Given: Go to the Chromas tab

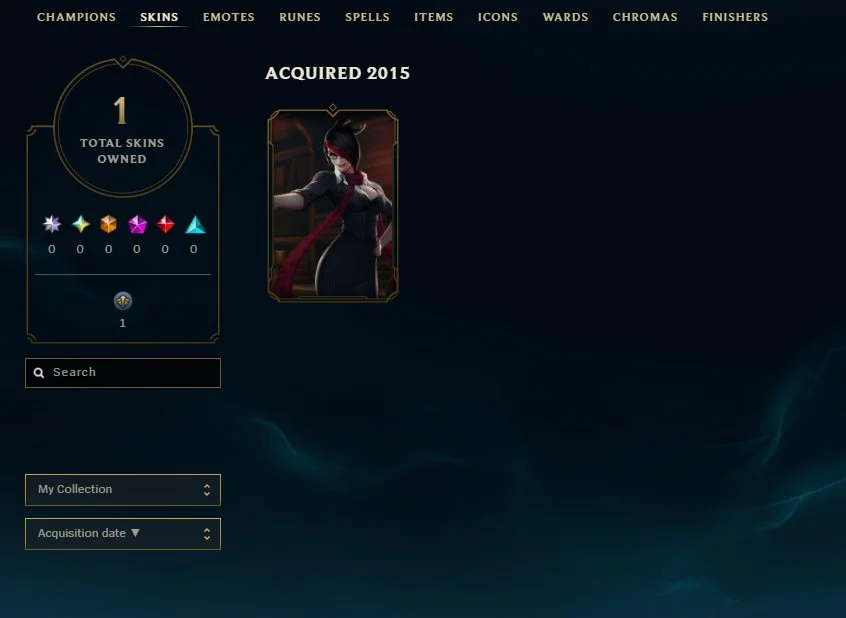Looking at the screenshot, I should point(645,17).
